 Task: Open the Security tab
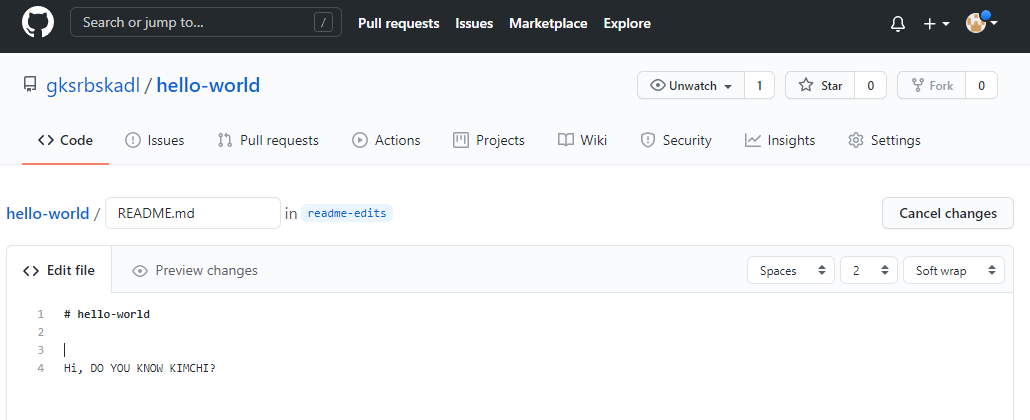pyautogui.click(x=676, y=140)
